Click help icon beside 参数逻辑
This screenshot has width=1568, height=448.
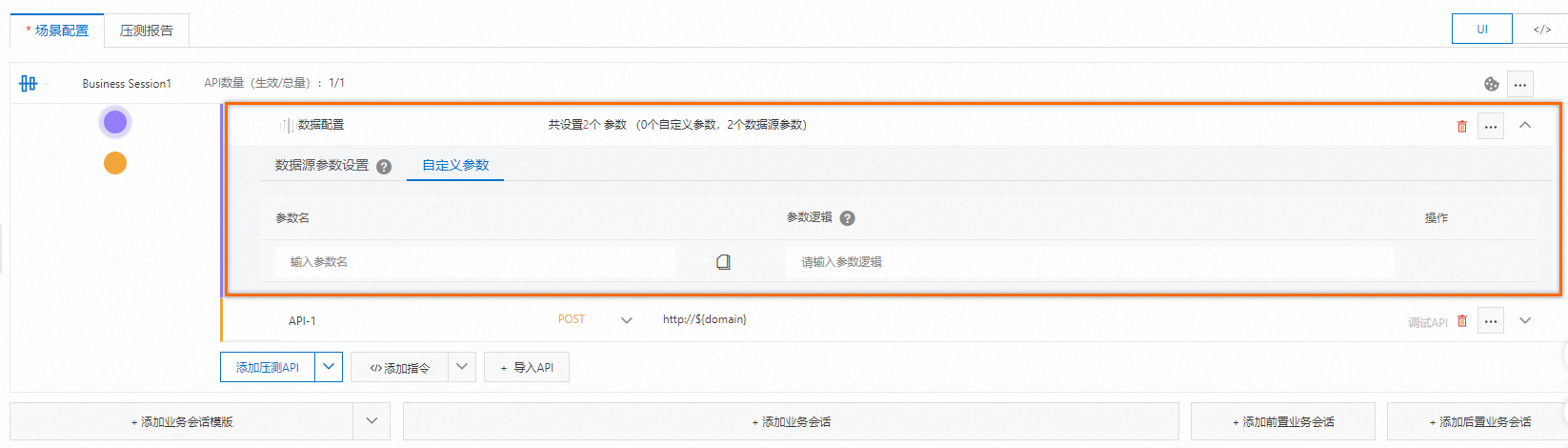pyautogui.click(x=848, y=218)
